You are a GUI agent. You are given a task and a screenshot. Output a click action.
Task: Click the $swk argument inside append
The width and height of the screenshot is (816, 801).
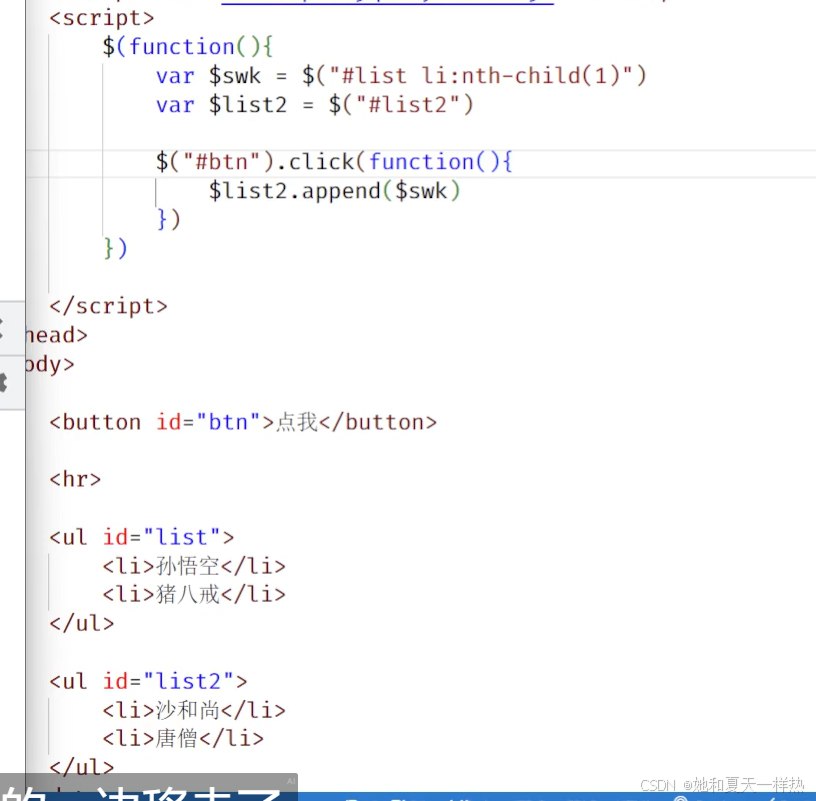(x=421, y=191)
